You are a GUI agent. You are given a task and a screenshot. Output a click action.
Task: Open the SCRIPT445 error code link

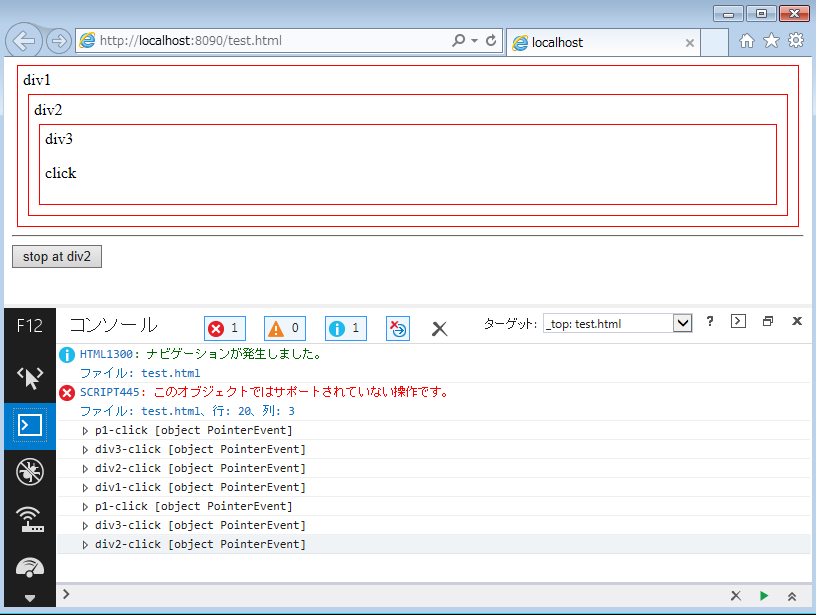point(110,392)
